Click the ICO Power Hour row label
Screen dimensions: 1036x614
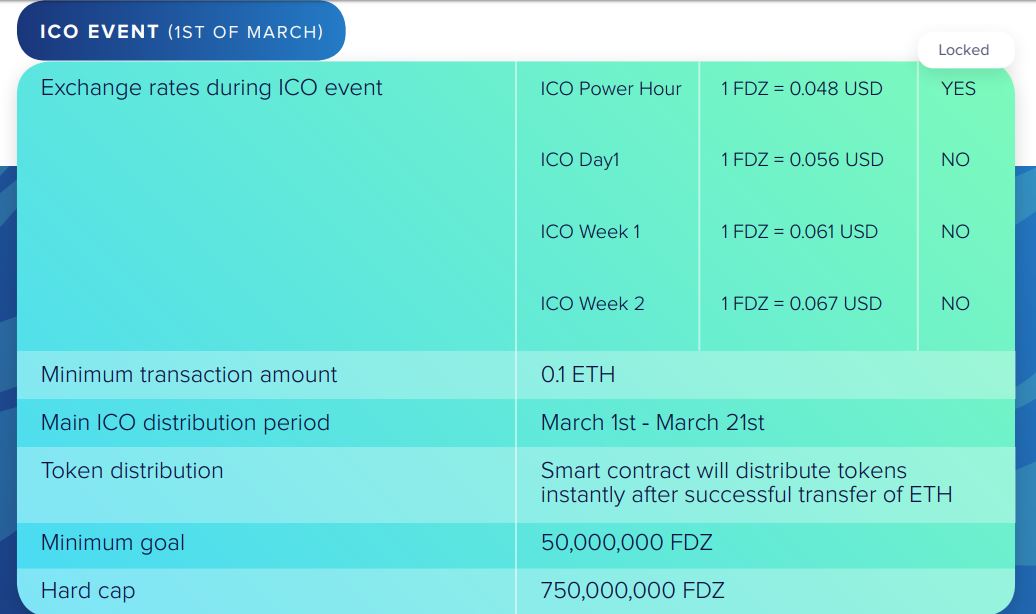coord(610,89)
